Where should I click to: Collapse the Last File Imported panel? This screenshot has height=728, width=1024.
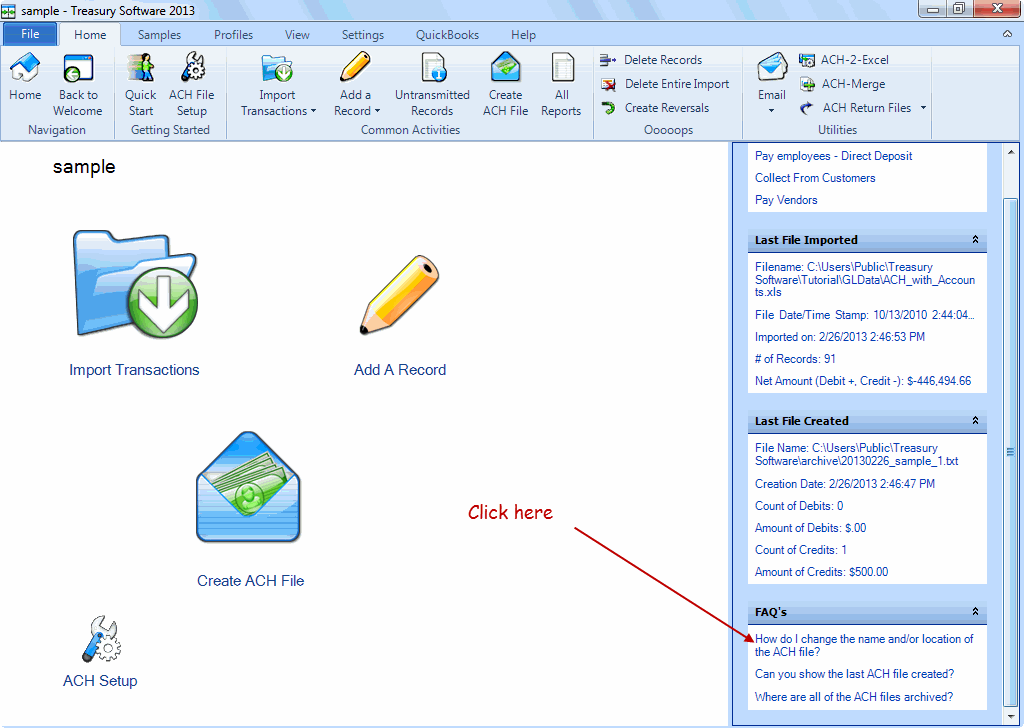(975, 240)
